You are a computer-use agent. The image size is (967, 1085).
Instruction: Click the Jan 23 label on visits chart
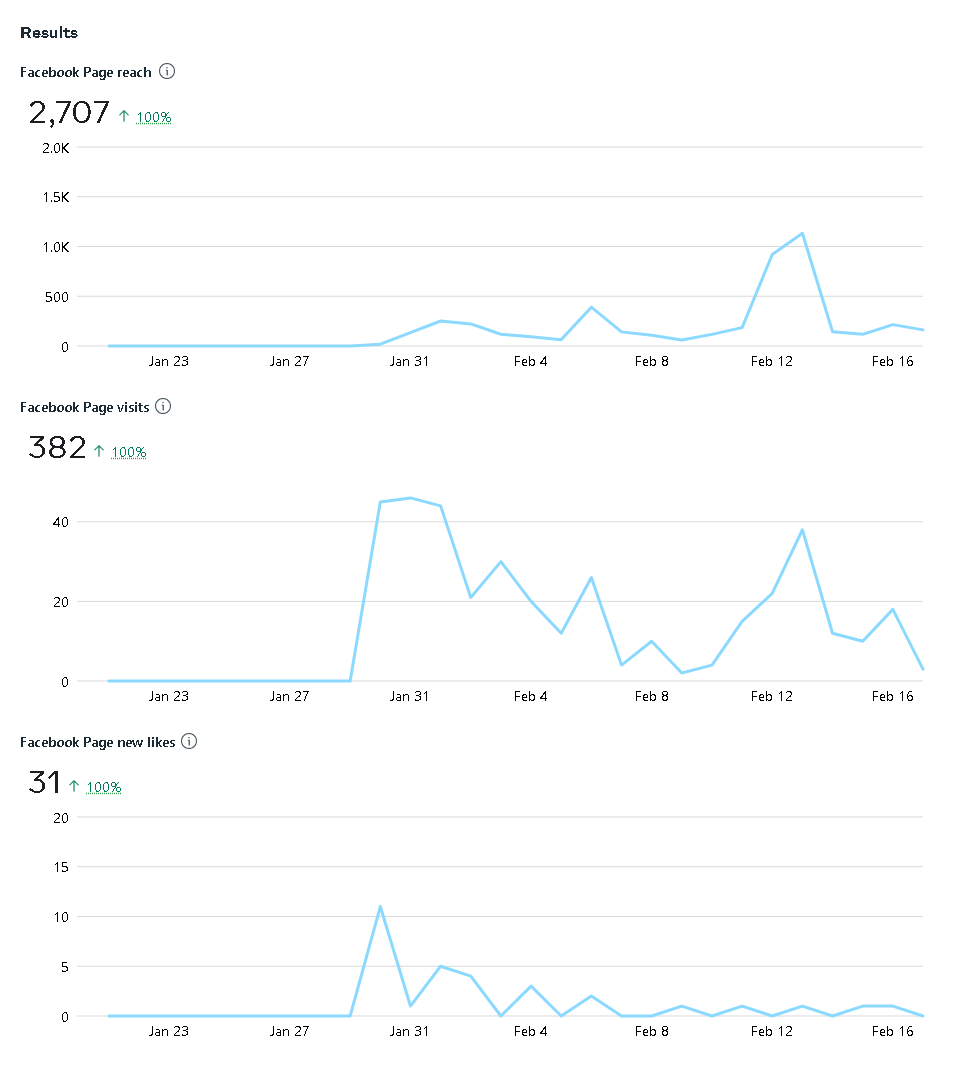pos(168,696)
